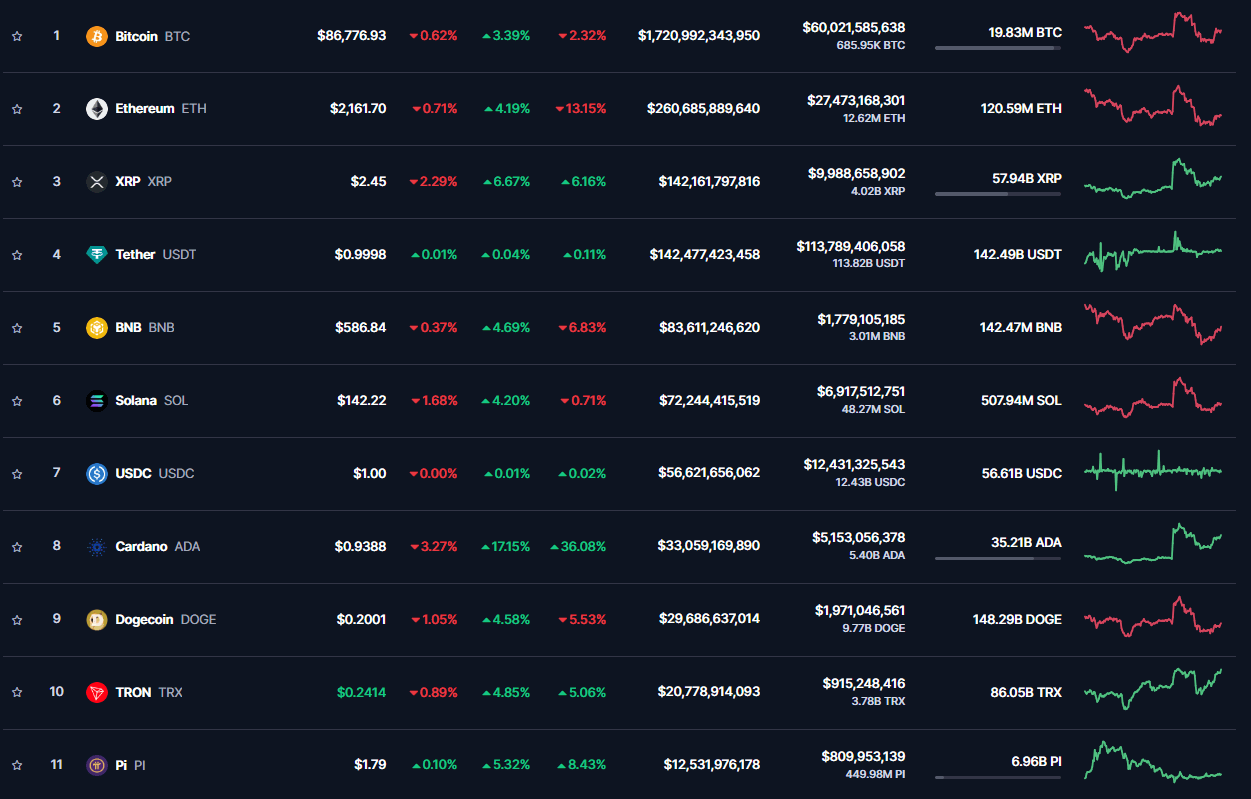Click the BNB coin logo icon

coord(97,328)
